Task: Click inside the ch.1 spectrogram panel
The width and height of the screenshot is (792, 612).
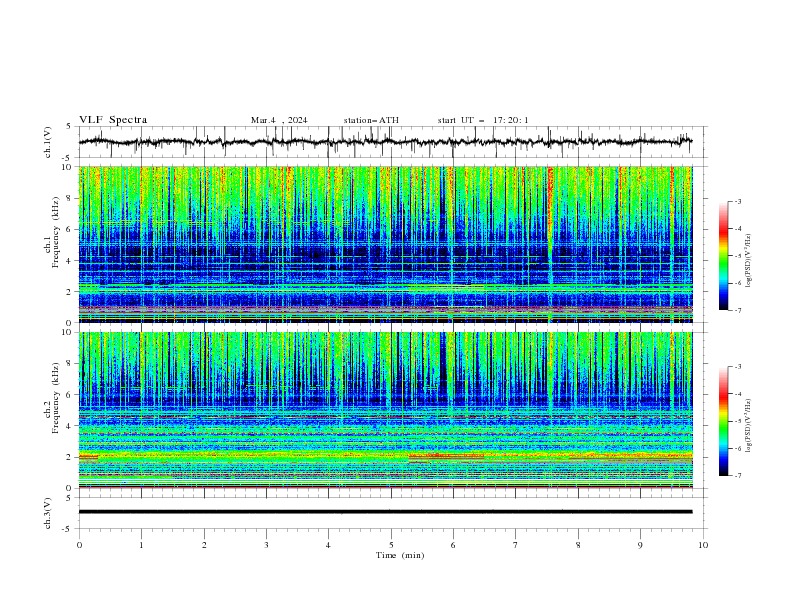Action: (x=385, y=244)
